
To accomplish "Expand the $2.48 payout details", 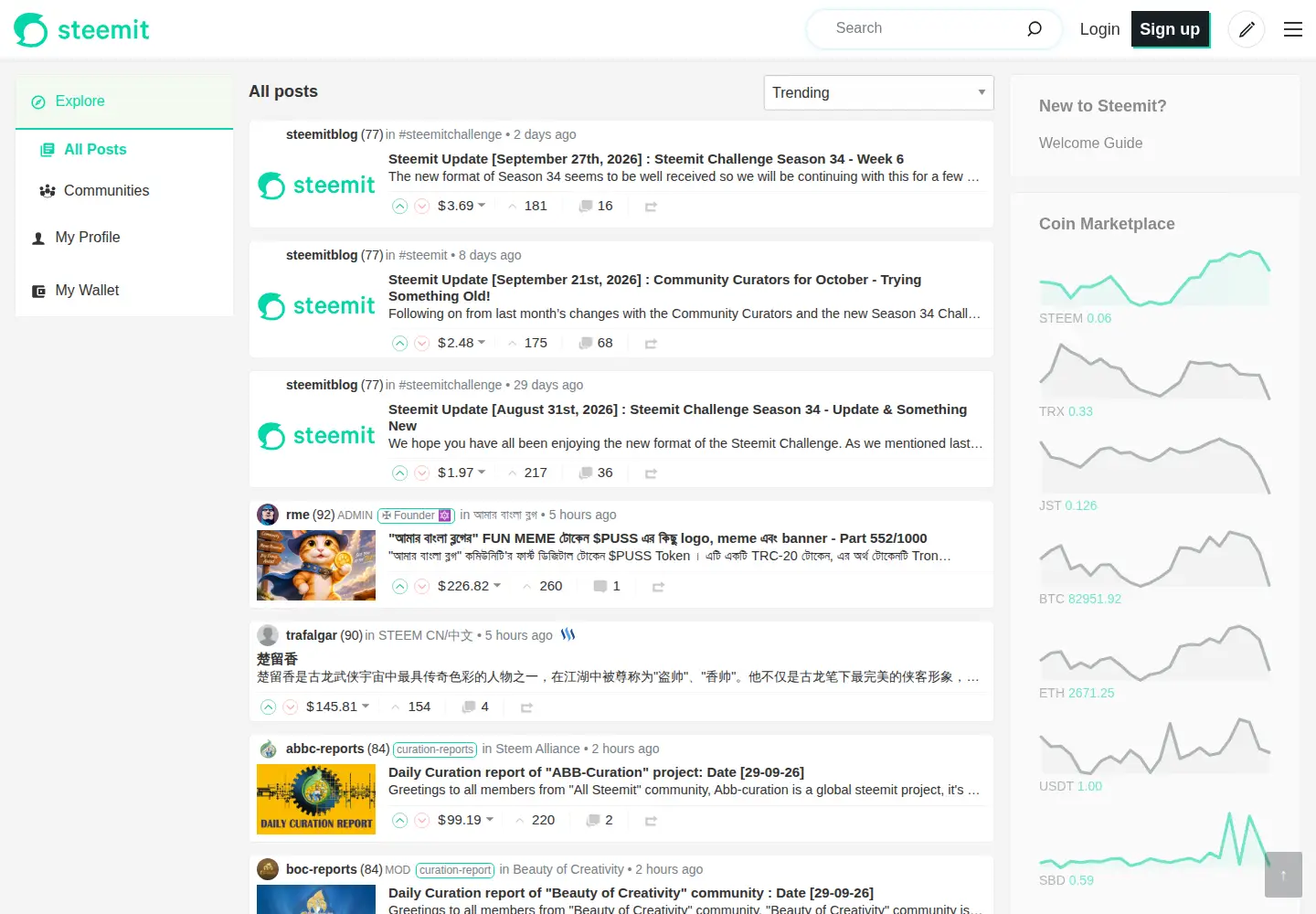I will point(462,343).
